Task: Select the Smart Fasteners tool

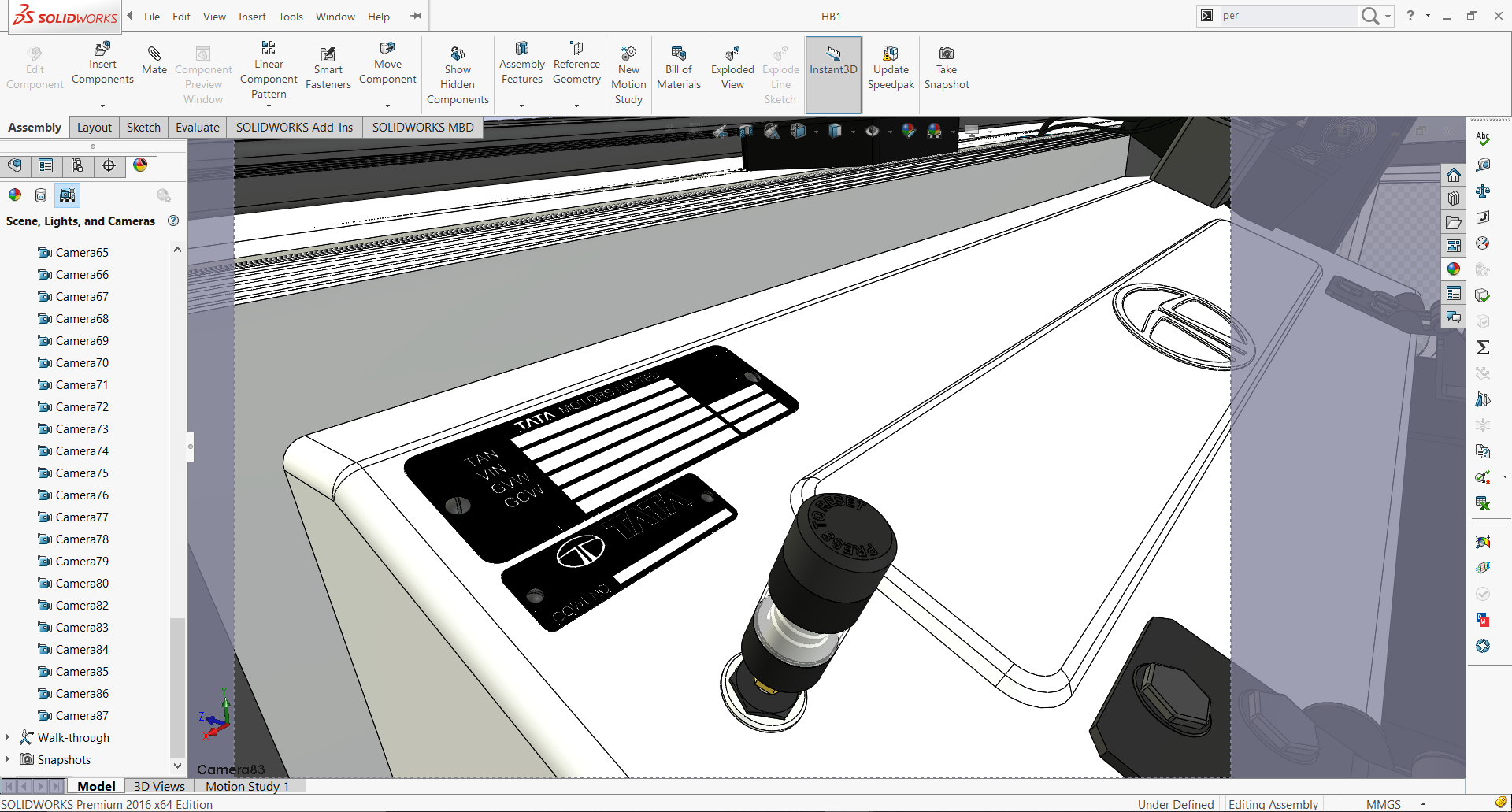Action: [x=328, y=68]
